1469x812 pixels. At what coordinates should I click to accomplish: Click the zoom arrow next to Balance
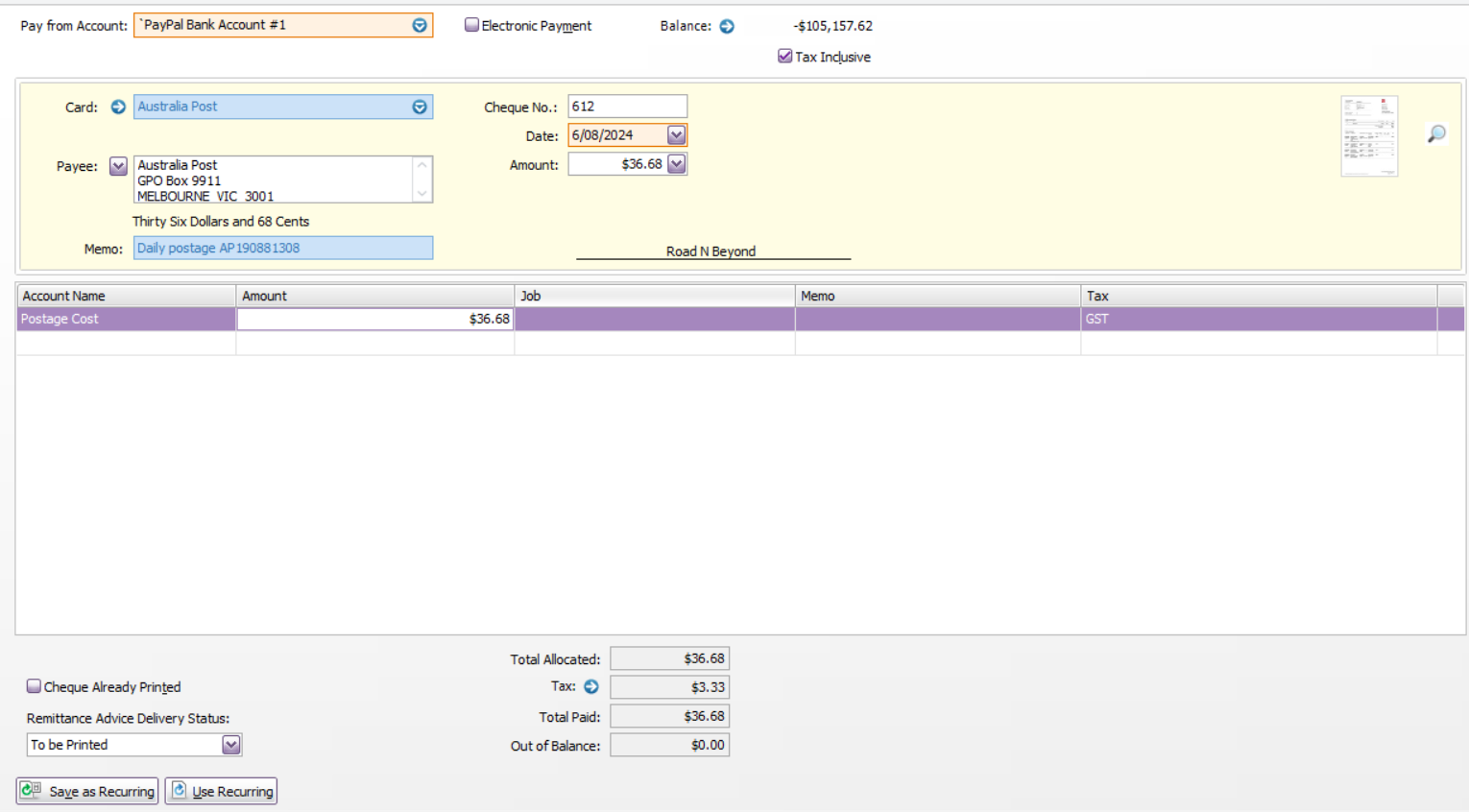[x=727, y=26]
